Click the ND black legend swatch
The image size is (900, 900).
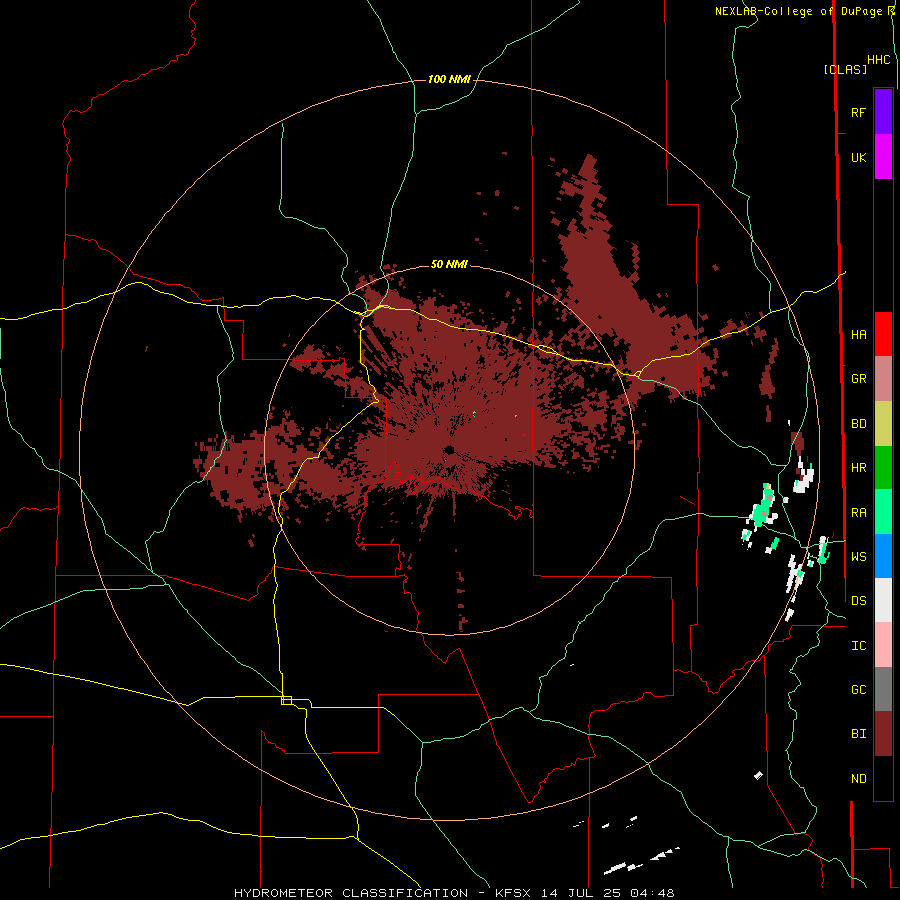[883, 778]
